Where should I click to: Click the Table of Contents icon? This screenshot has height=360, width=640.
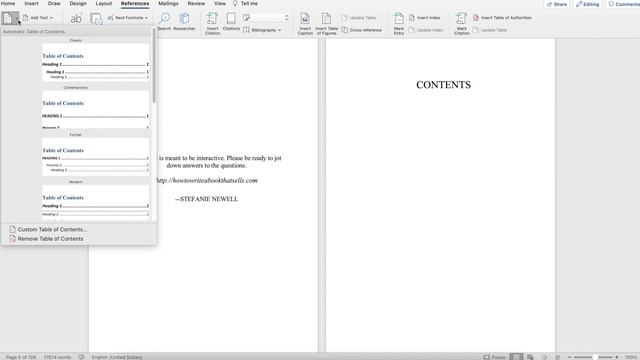pos(7,18)
